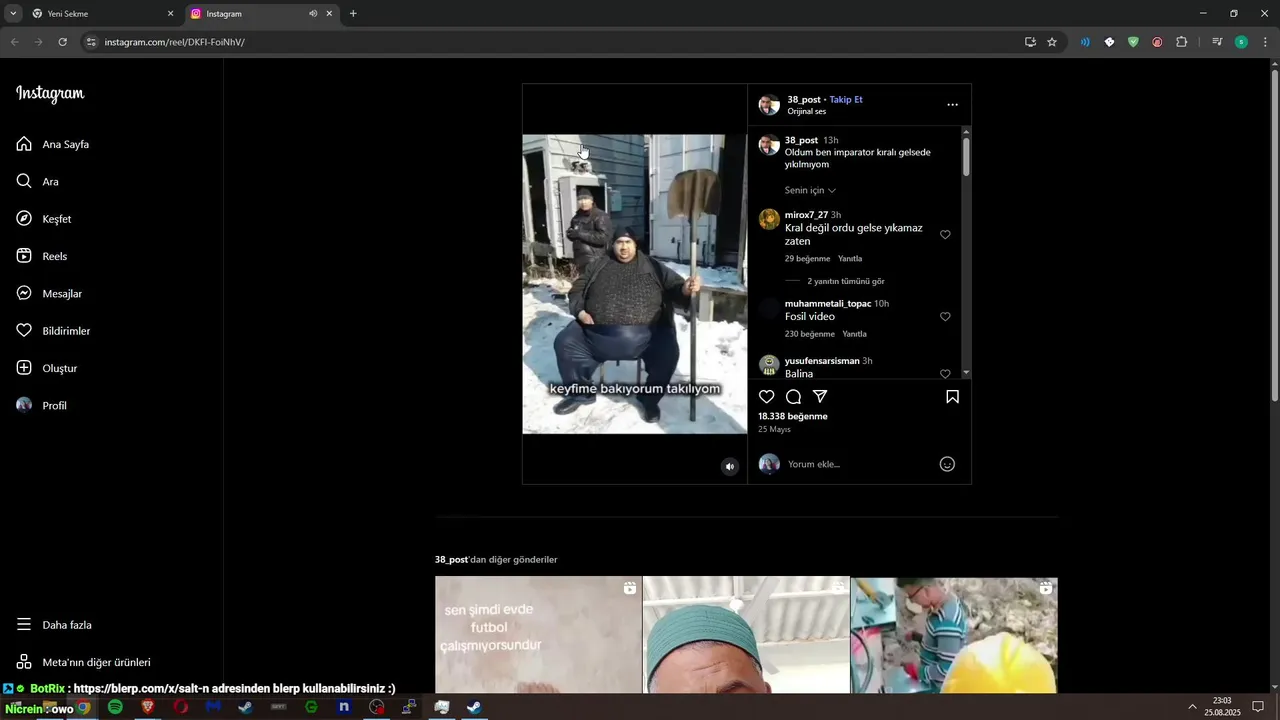The height and width of the screenshot is (720, 1280).
Task: Open Ara search in sidebar
Action: coord(38,182)
